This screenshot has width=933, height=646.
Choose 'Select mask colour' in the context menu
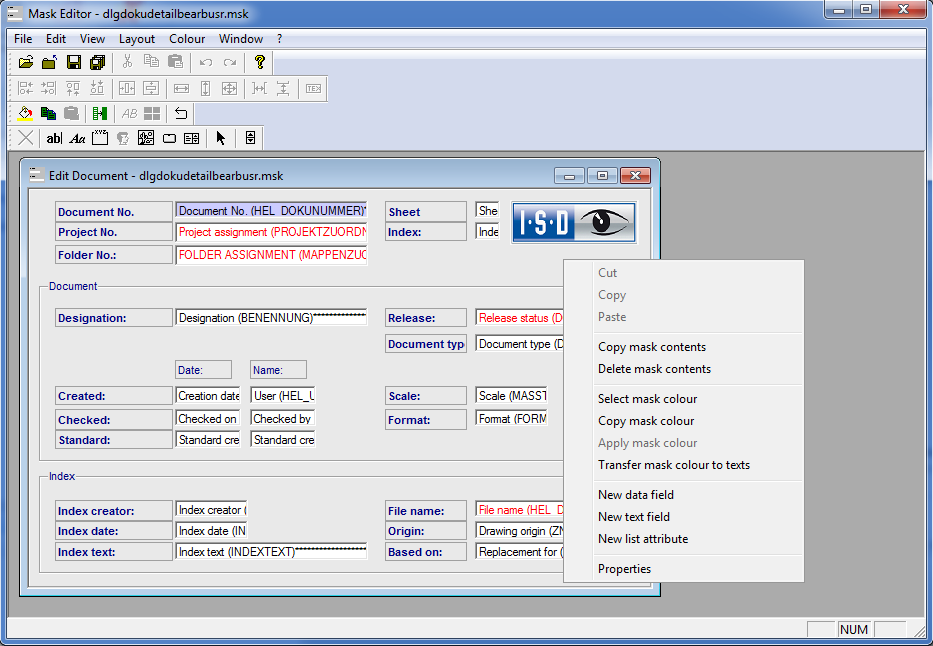point(684,399)
